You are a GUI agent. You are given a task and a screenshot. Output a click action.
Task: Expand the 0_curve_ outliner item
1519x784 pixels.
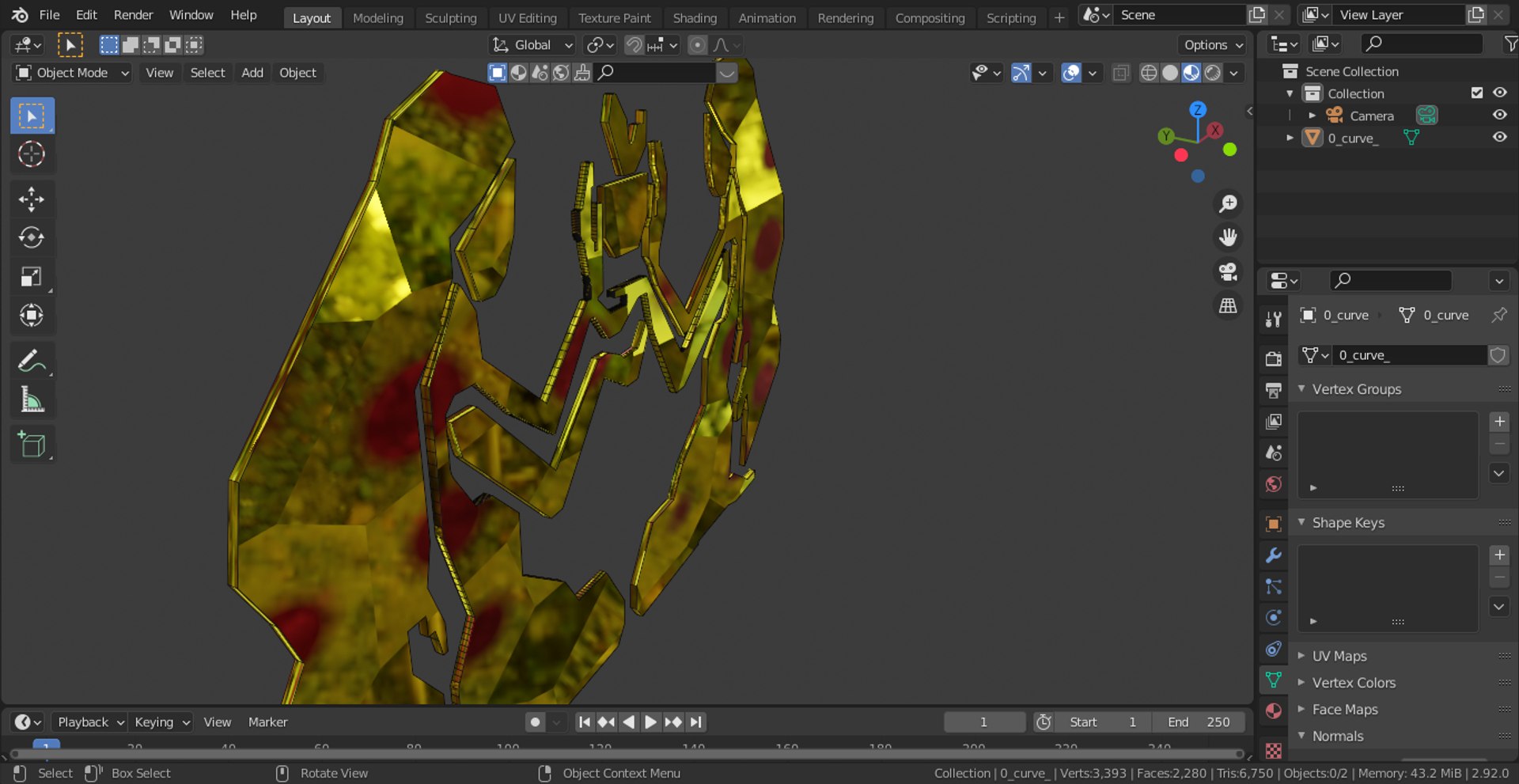click(x=1290, y=138)
